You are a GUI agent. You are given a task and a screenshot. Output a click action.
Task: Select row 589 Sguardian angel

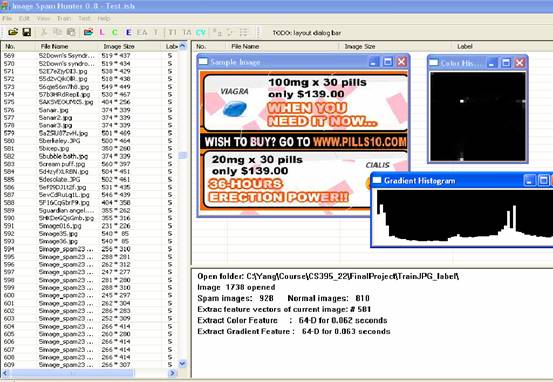click(x=89, y=210)
